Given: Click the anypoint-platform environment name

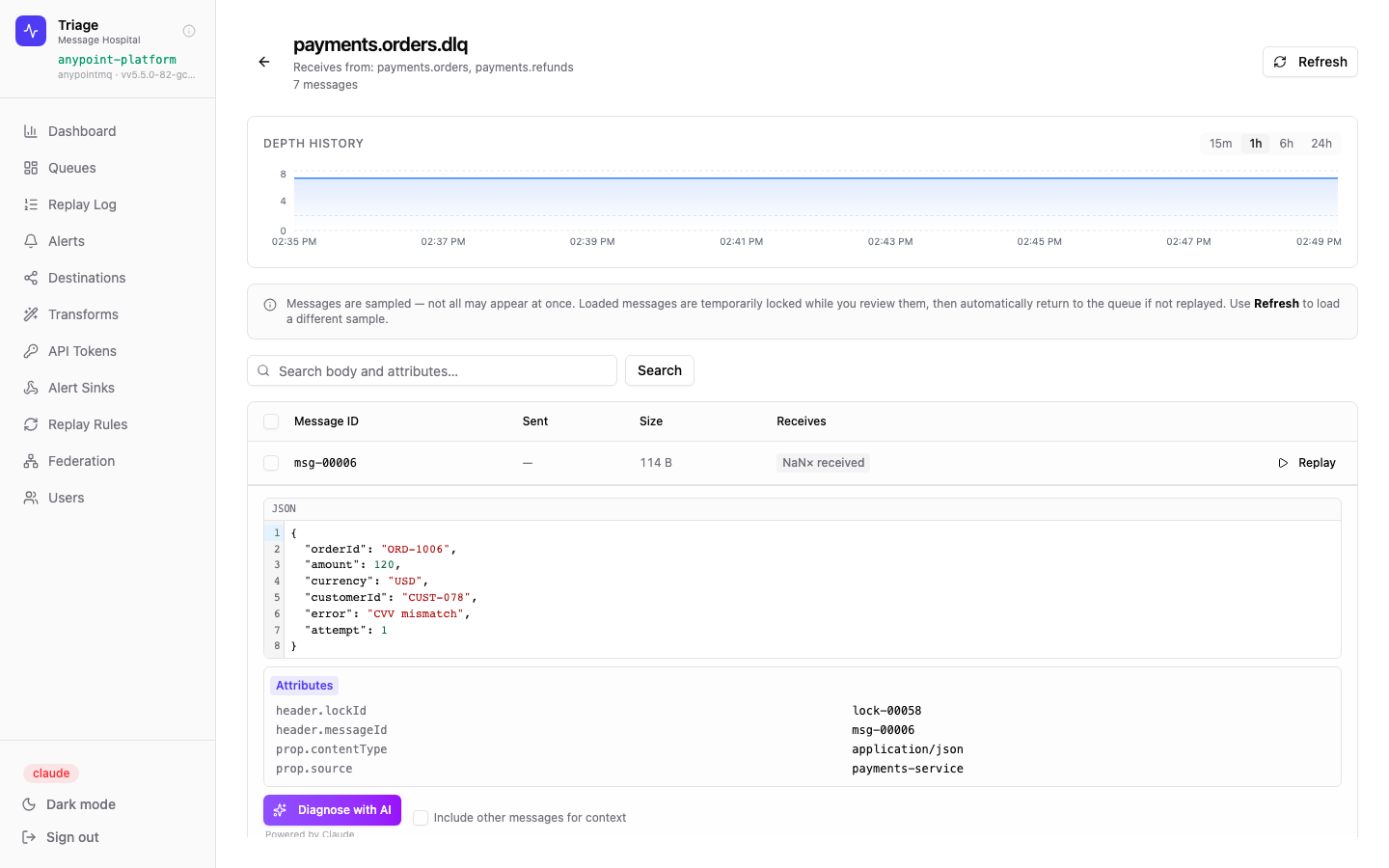Looking at the screenshot, I should (117, 60).
